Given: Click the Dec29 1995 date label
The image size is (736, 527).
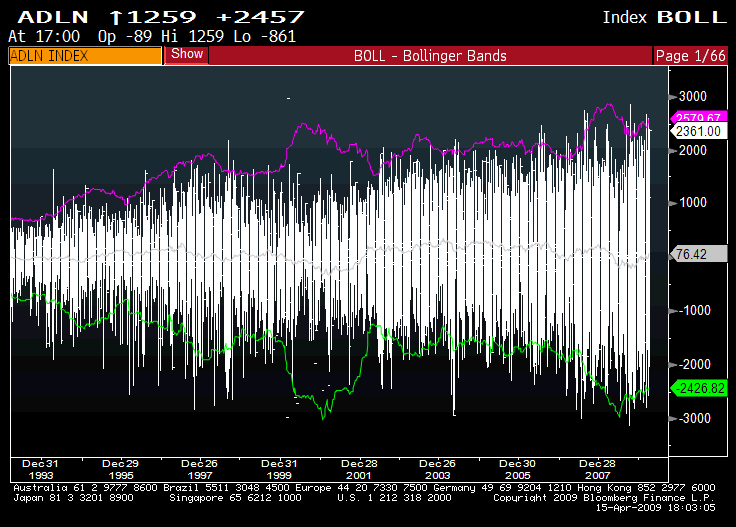Looking at the screenshot, I should tap(121, 469).
